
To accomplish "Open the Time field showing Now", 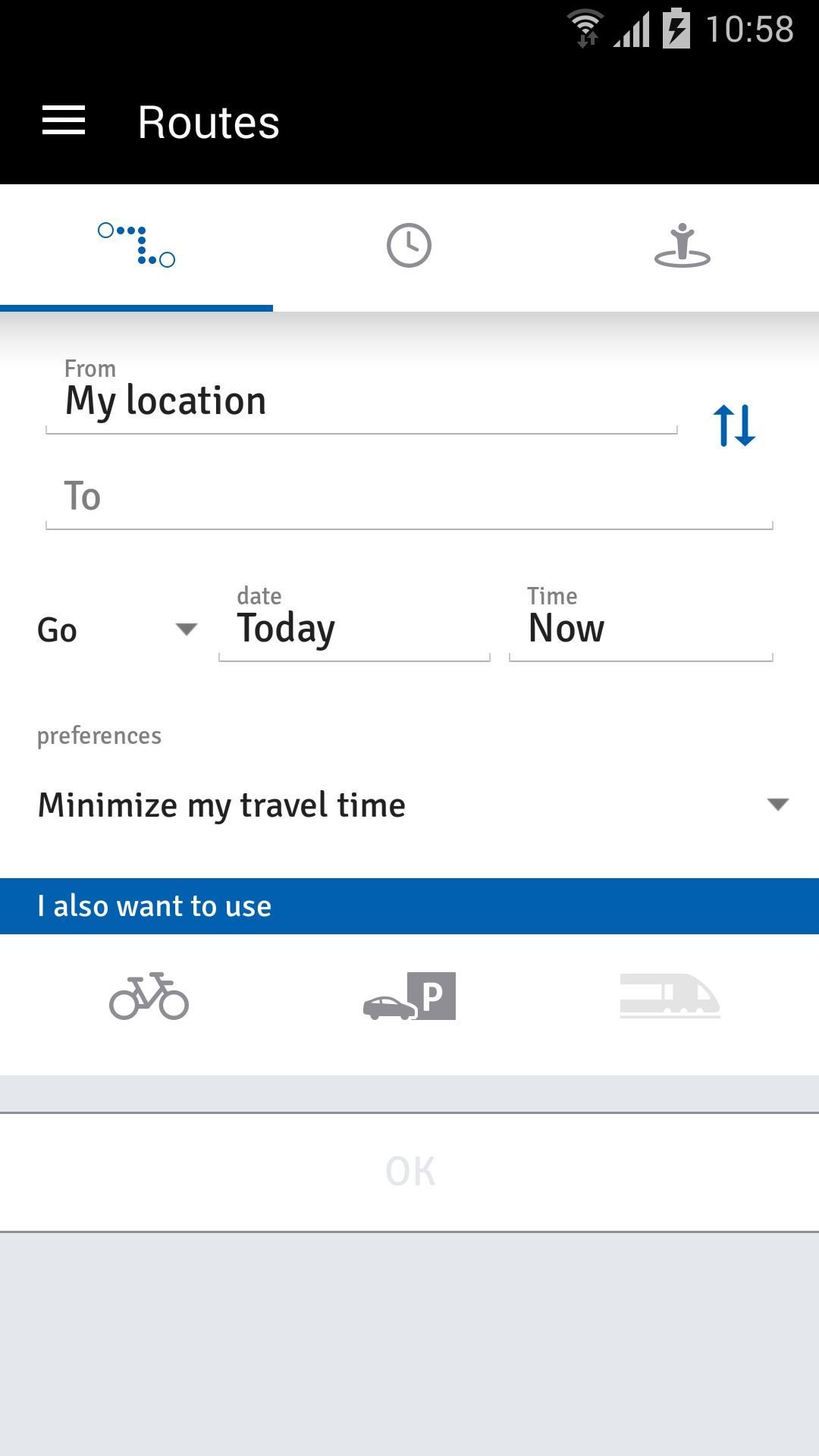I will (x=641, y=628).
